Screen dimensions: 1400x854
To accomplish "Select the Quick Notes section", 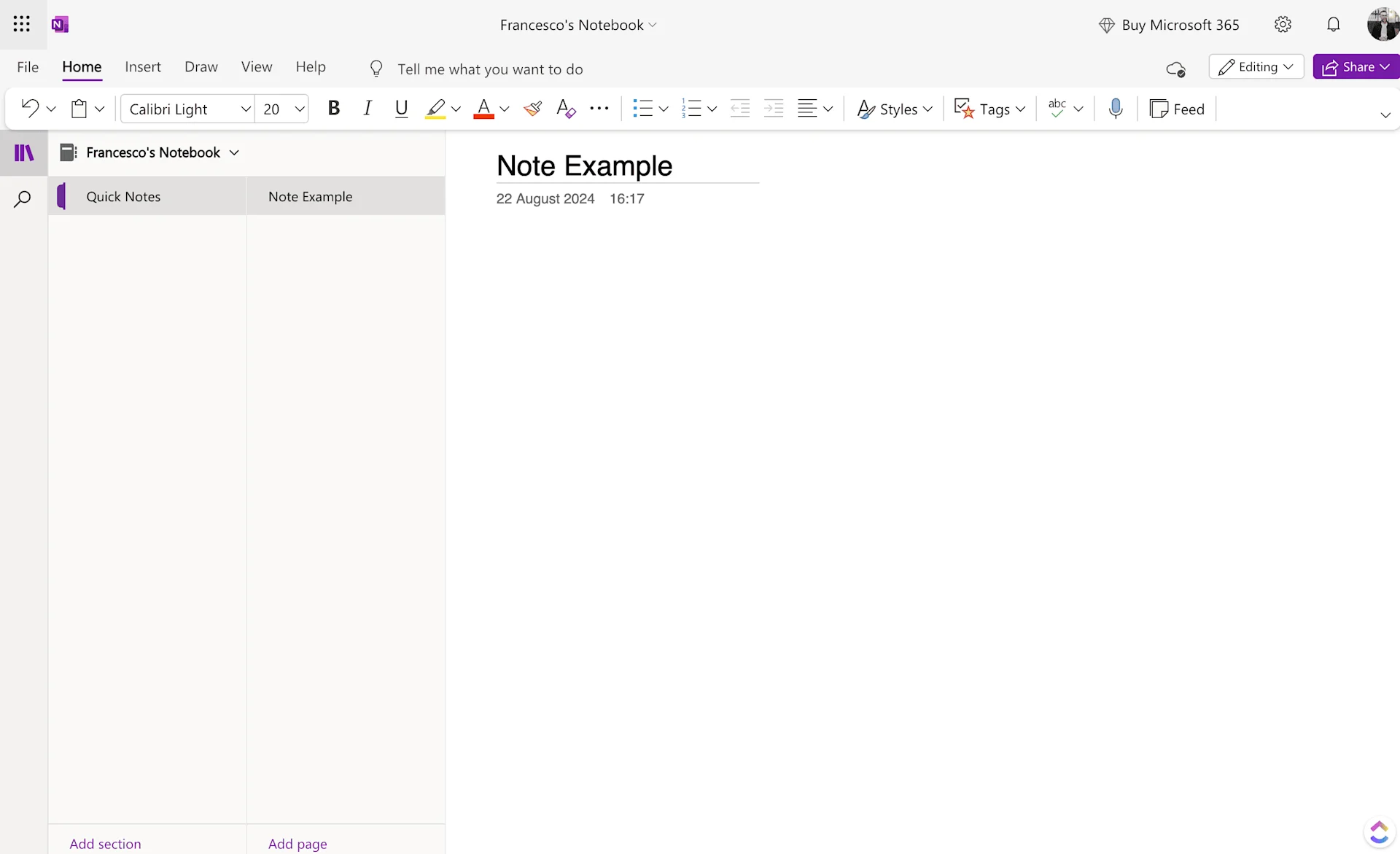I will [x=124, y=195].
